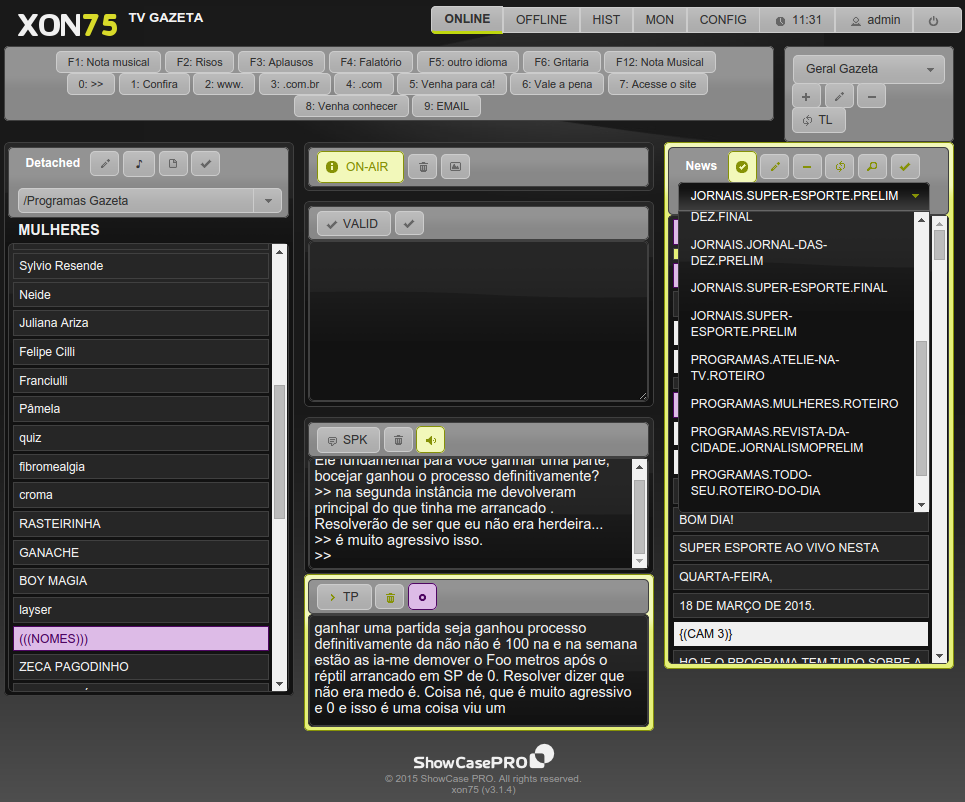
Task: Click the image icon next to ON-AIR trash
Action: click(454, 168)
